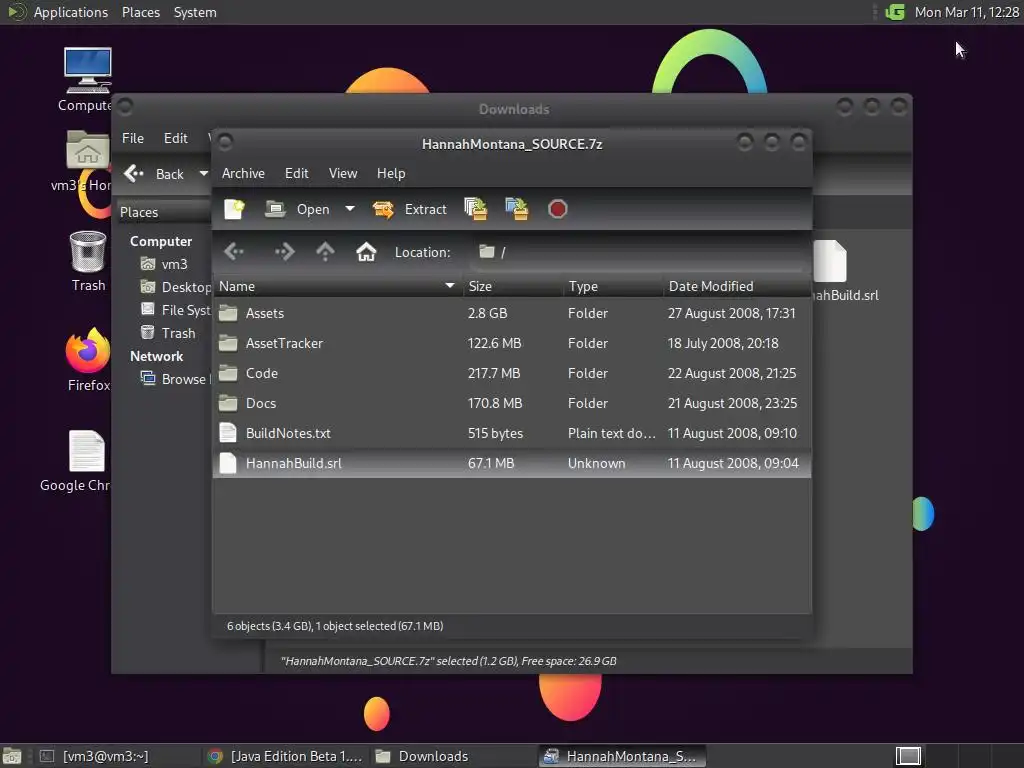Click the add files to archive icon
Viewport: 1024px width, 768px height.
(475, 209)
